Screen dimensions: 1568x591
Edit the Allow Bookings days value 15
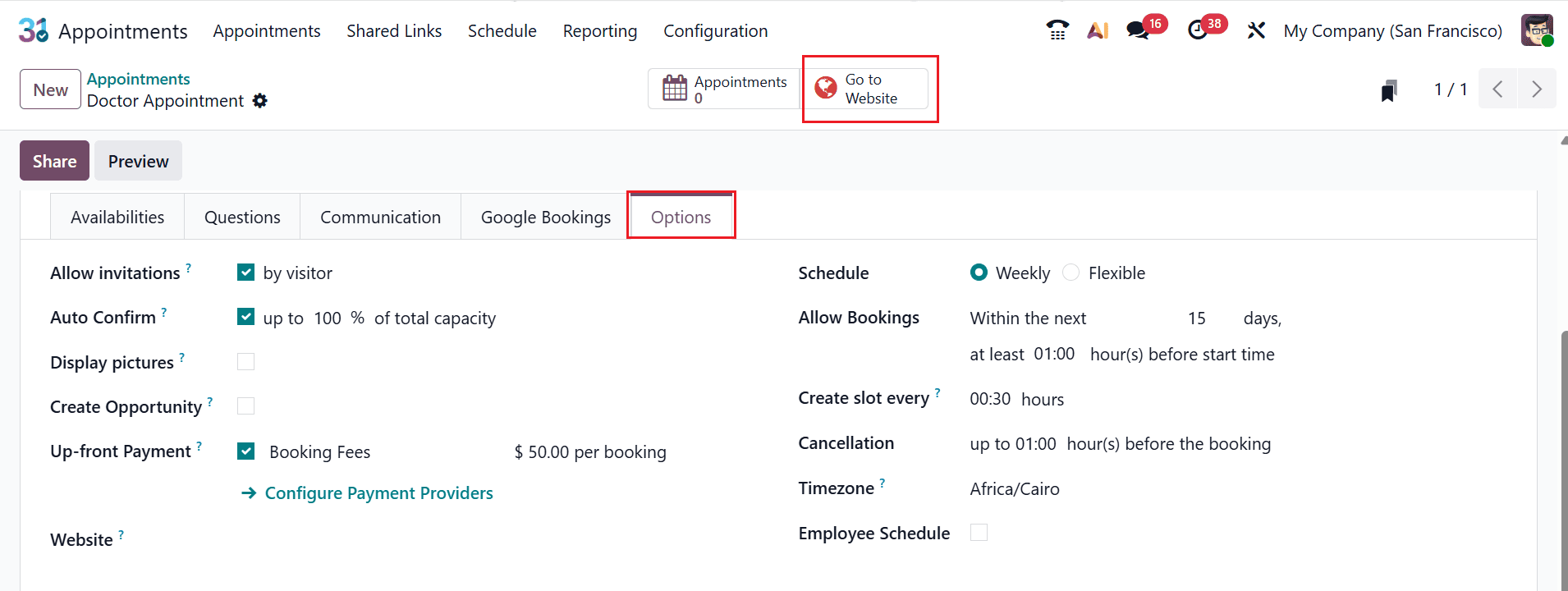pos(1197,318)
